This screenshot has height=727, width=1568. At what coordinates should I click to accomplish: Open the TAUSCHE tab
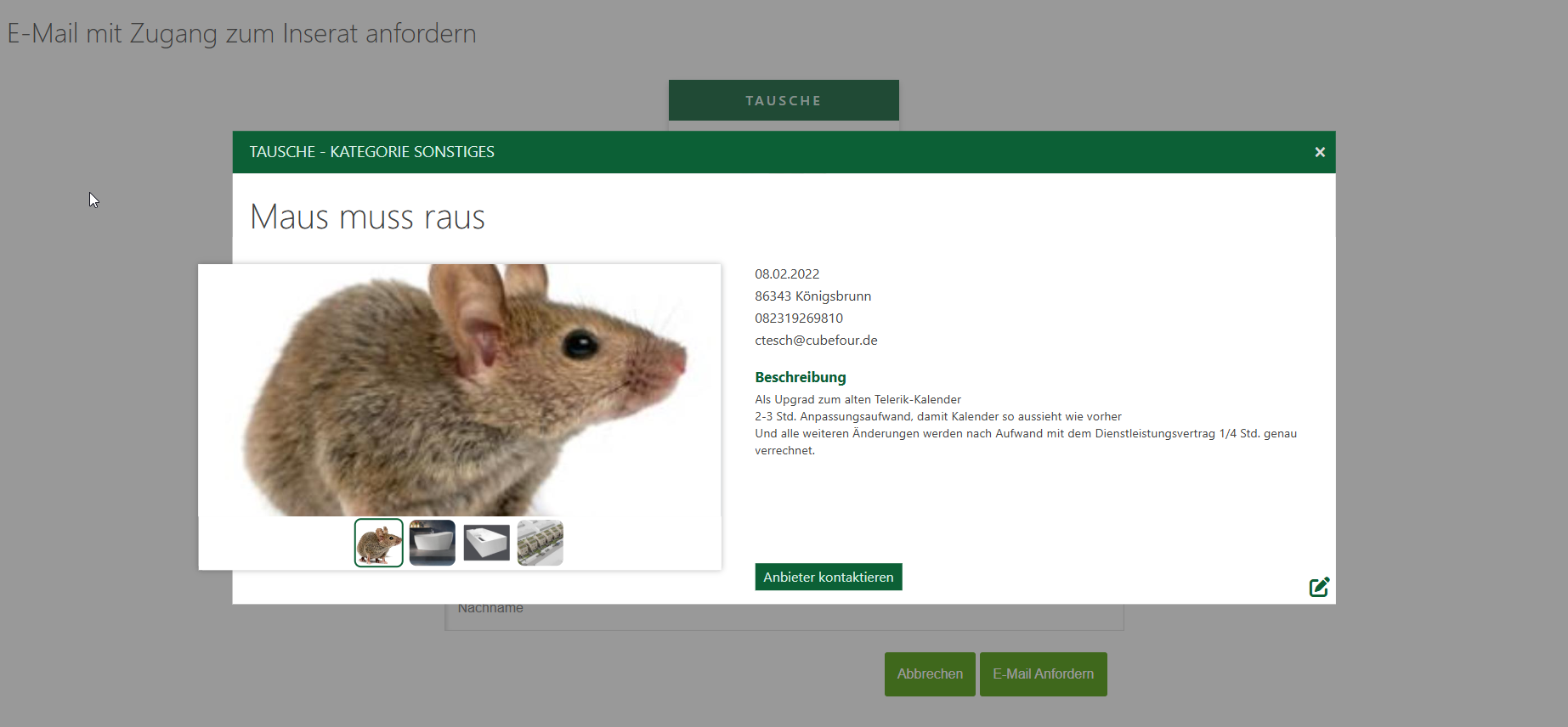783,100
